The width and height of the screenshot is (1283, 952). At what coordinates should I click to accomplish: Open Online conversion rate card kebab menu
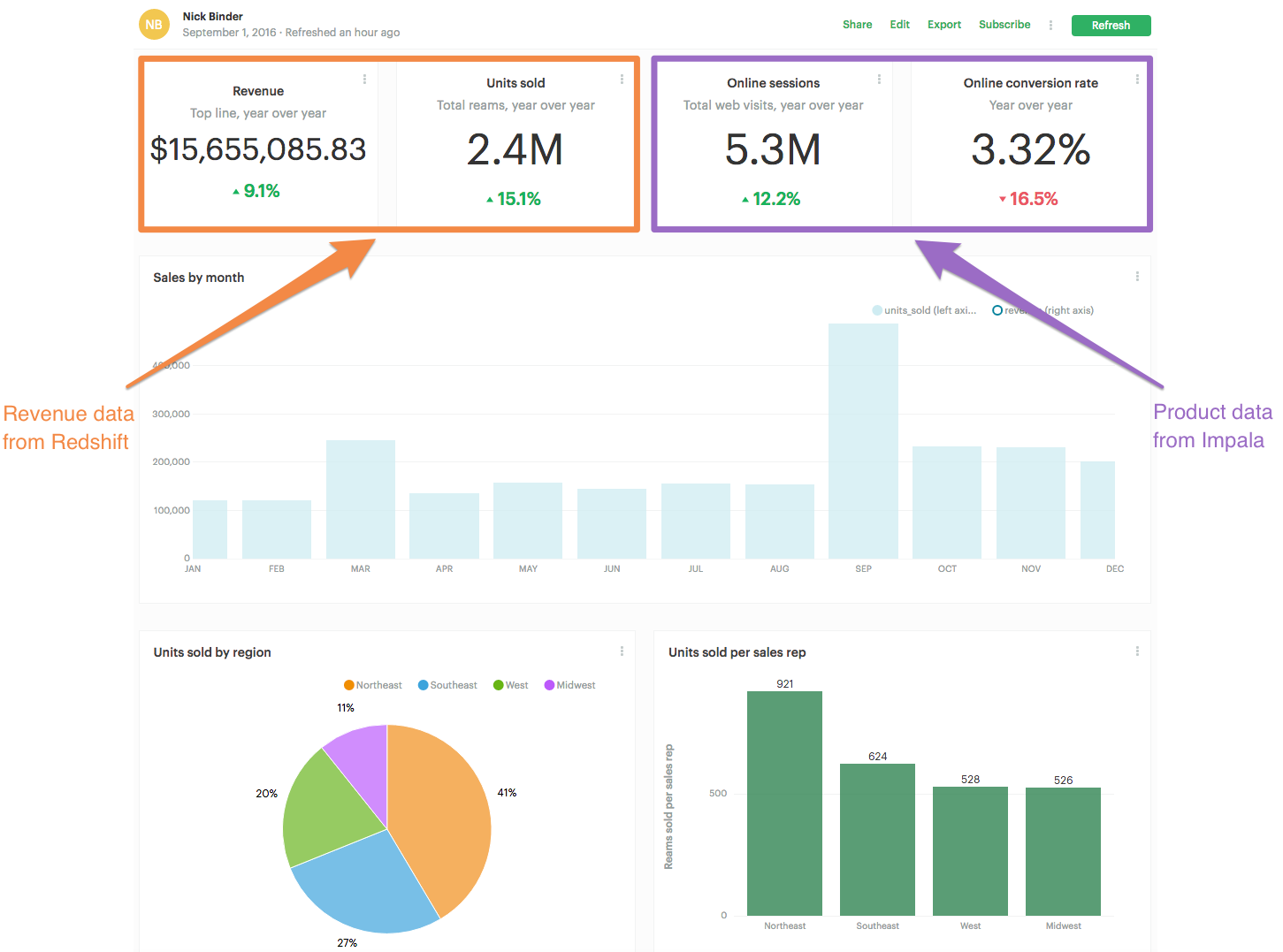pos(1137,80)
